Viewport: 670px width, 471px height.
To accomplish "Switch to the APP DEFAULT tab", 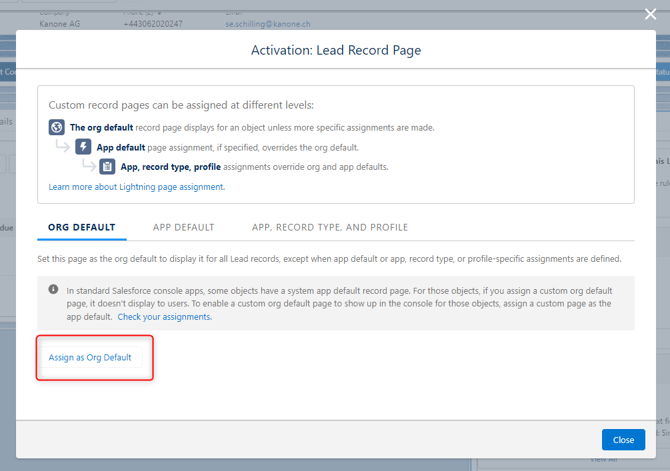I will [x=183, y=227].
